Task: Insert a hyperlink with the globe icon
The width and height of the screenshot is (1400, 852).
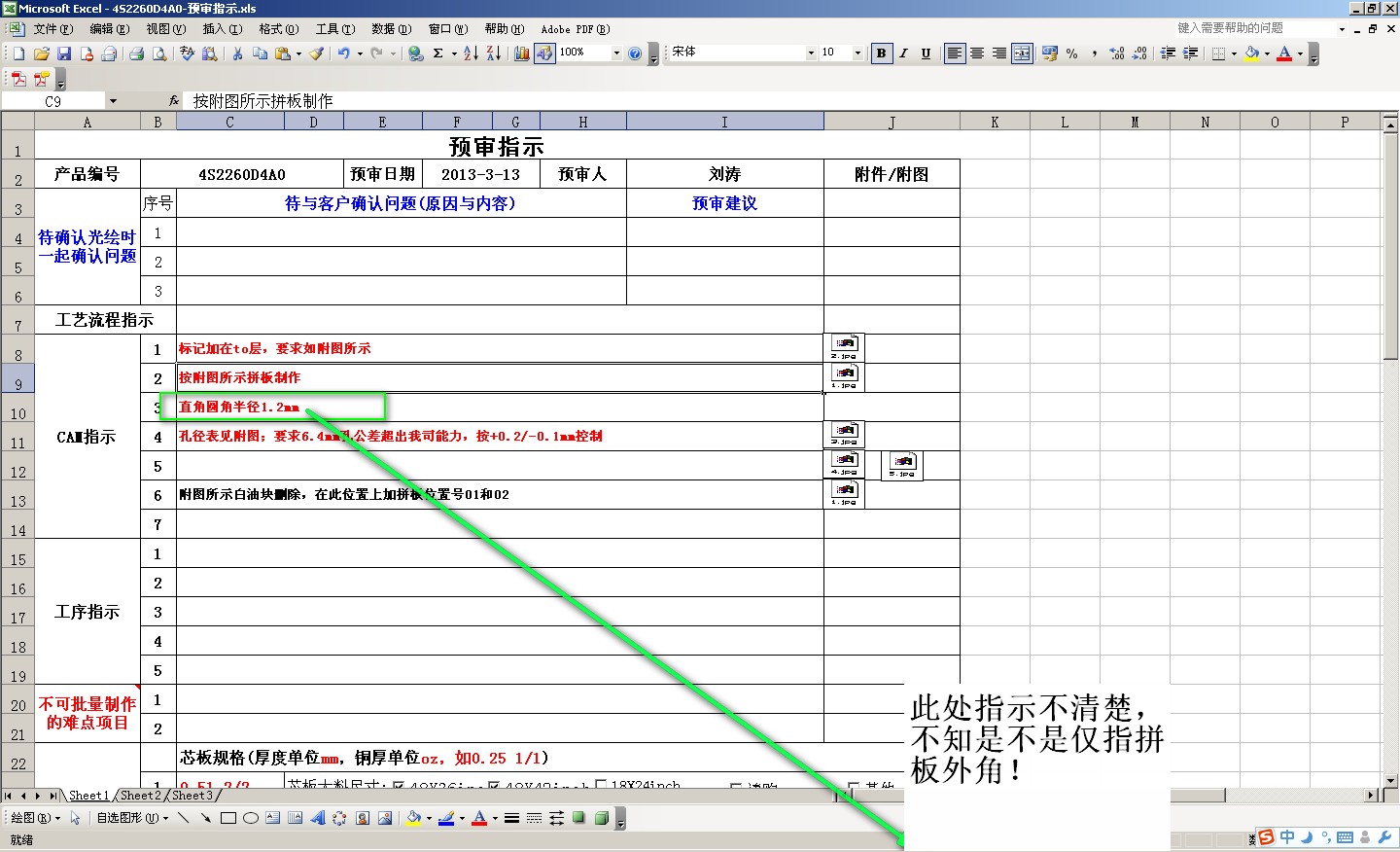Action: point(415,53)
